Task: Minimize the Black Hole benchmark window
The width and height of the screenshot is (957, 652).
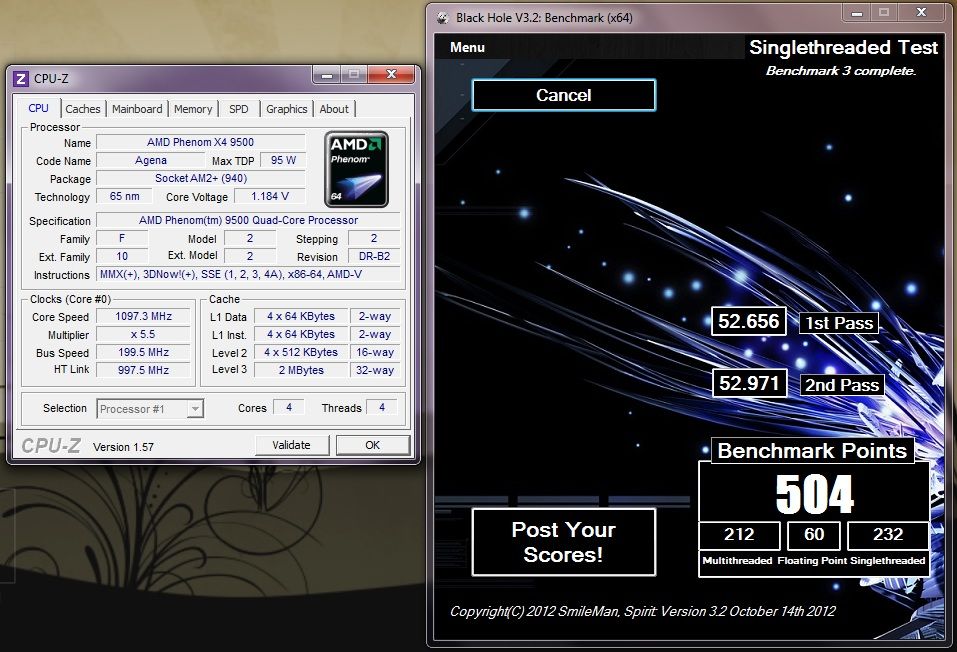Action: coord(856,13)
